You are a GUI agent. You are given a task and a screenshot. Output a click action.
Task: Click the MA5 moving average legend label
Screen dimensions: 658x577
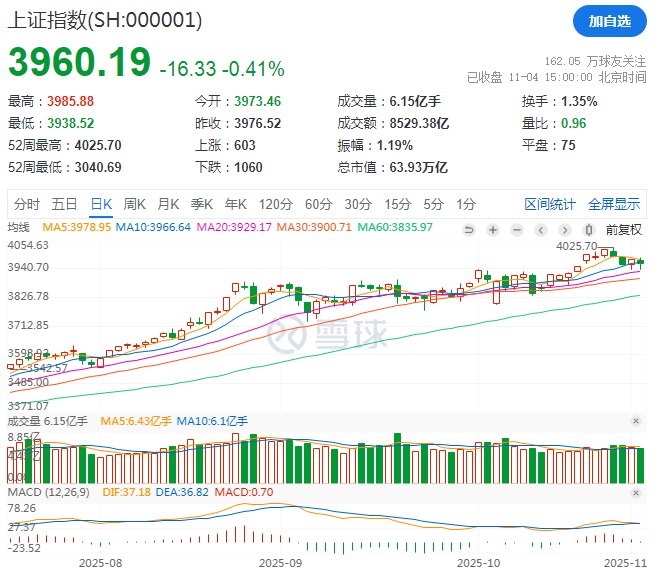[77, 227]
